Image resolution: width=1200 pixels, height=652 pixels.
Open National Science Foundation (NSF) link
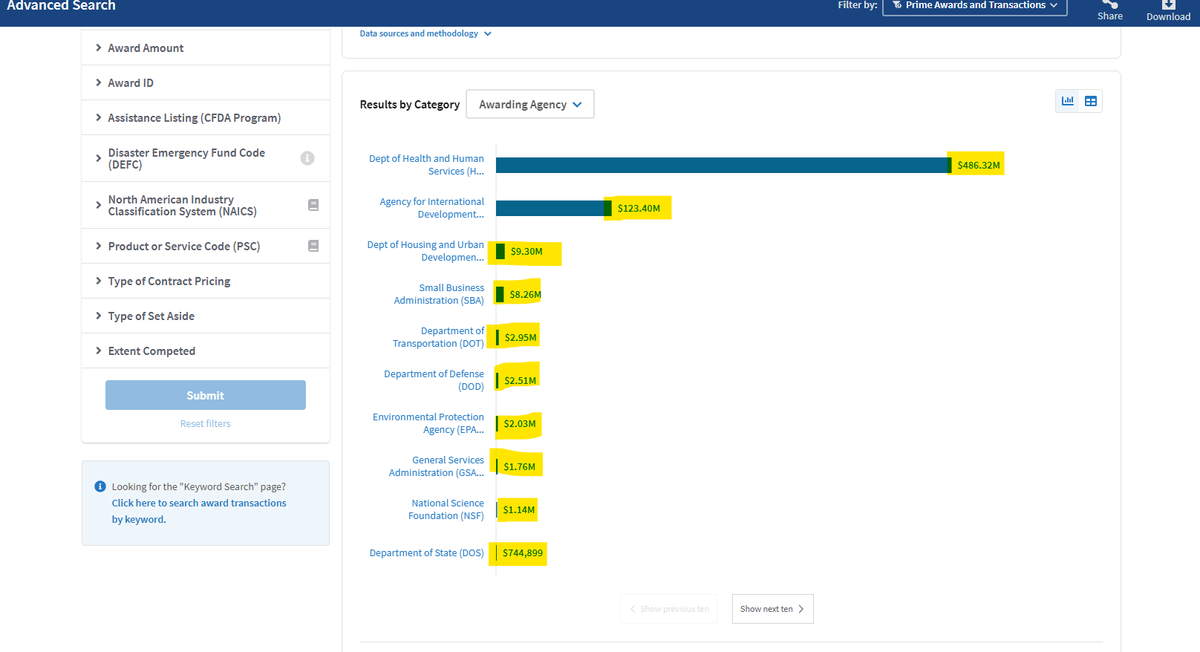(x=446, y=509)
